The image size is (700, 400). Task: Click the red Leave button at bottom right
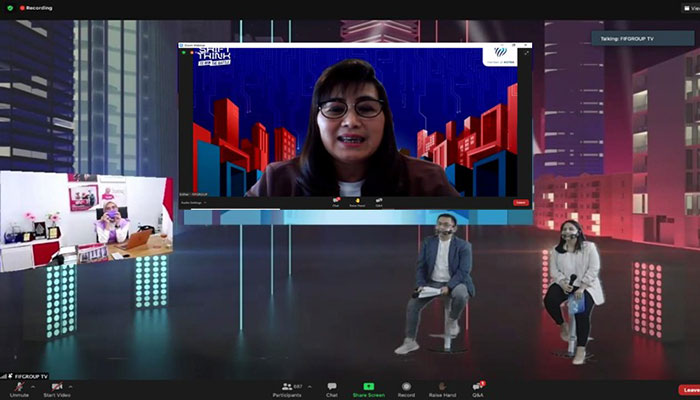click(688, 389)
